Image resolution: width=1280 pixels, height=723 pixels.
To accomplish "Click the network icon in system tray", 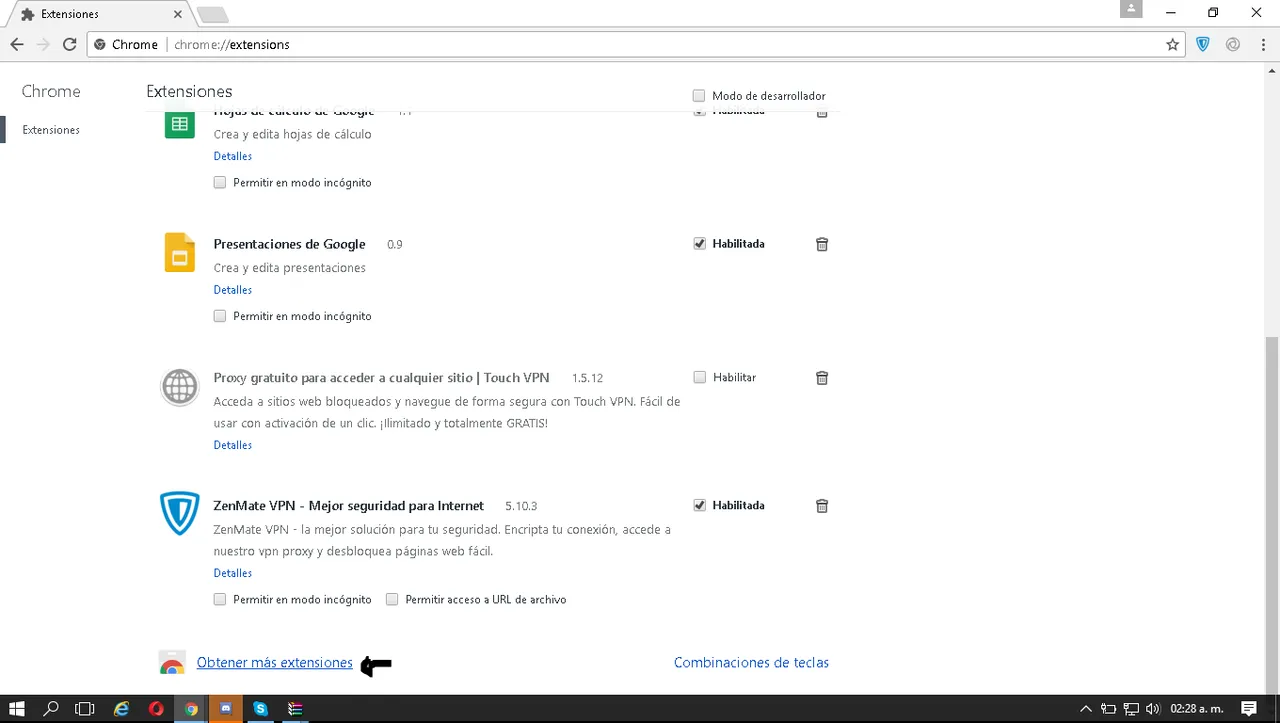I will [1130, 709].
